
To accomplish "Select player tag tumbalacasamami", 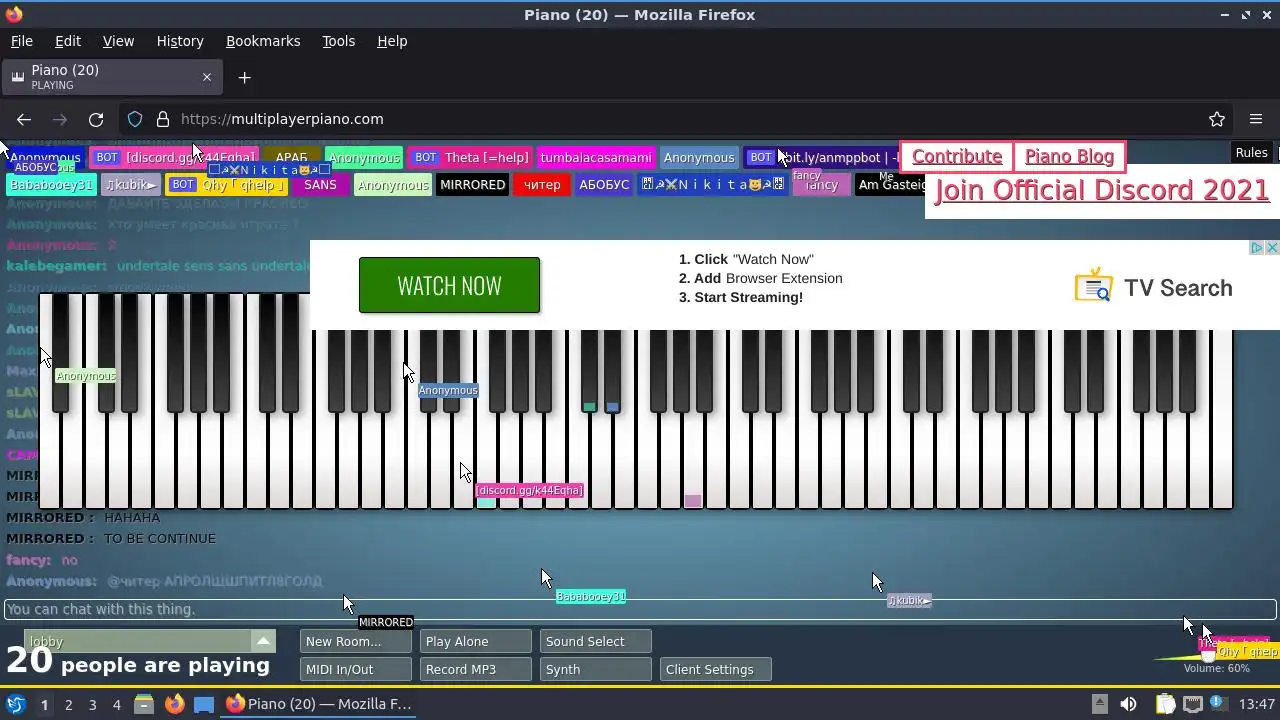I will tap(595, 158).
